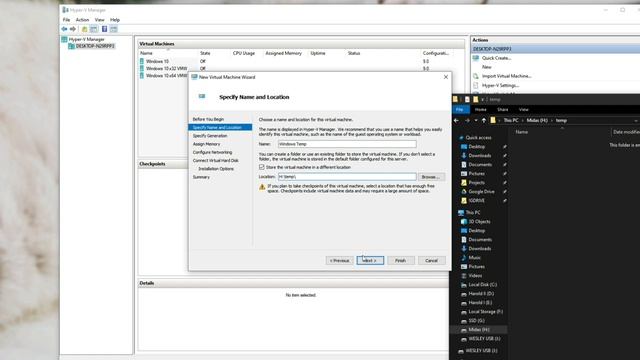Close the New Virtual Machine Wizard dialog

click(x=446, y=77)
